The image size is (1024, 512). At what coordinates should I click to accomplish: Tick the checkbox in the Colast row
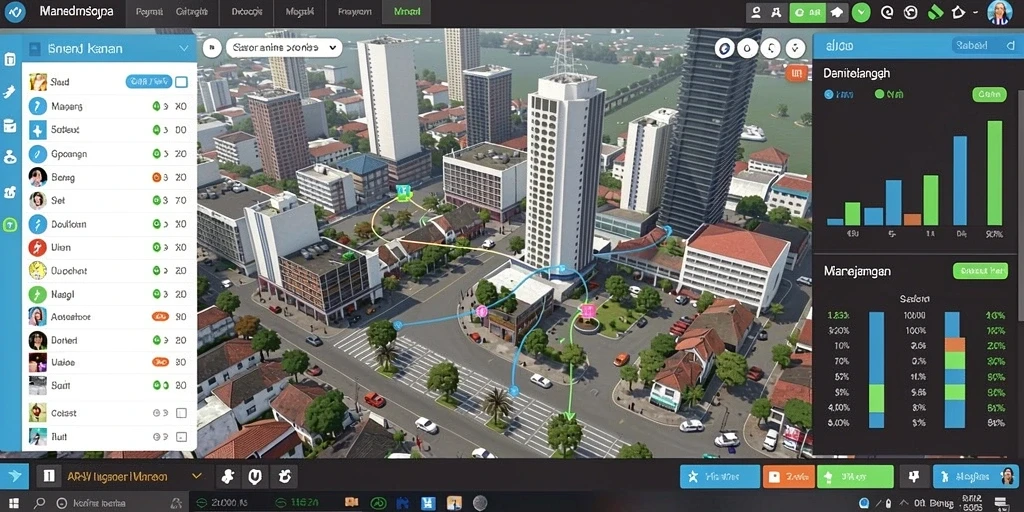pyautogui.click(x=182, y=413)
